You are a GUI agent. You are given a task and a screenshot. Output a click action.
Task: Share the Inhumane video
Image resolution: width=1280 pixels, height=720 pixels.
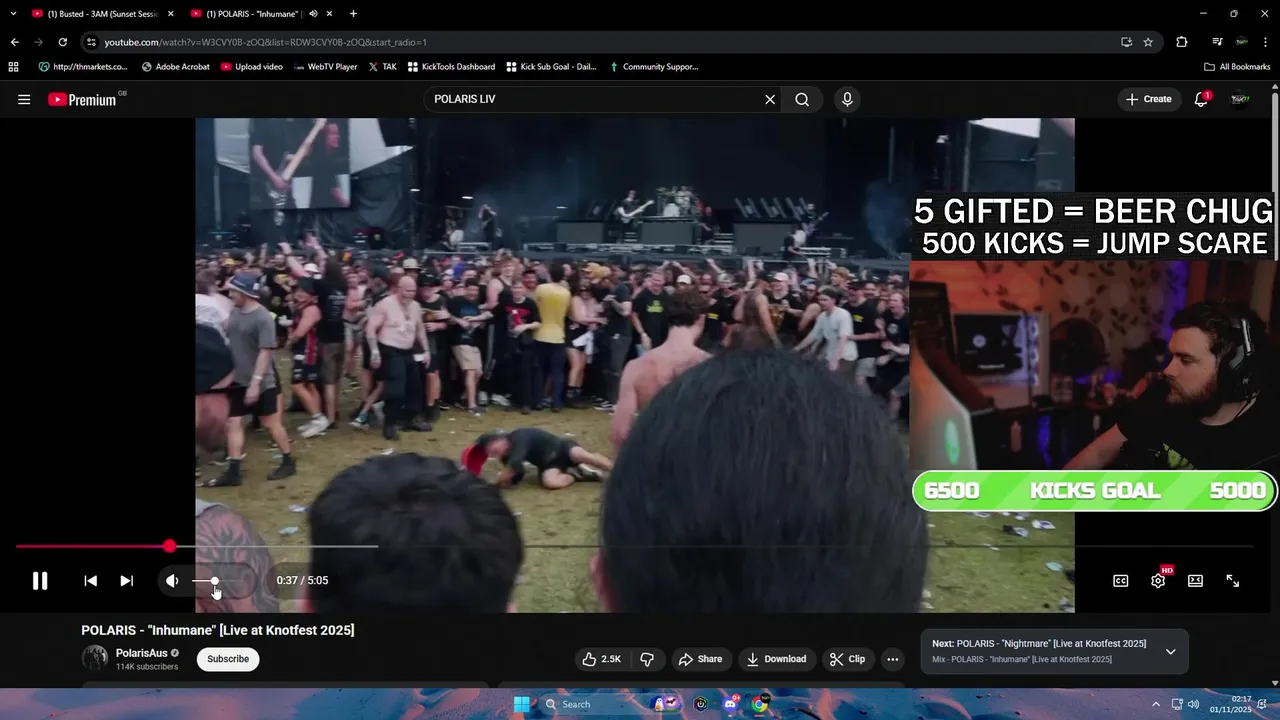[x=700, y=659]
